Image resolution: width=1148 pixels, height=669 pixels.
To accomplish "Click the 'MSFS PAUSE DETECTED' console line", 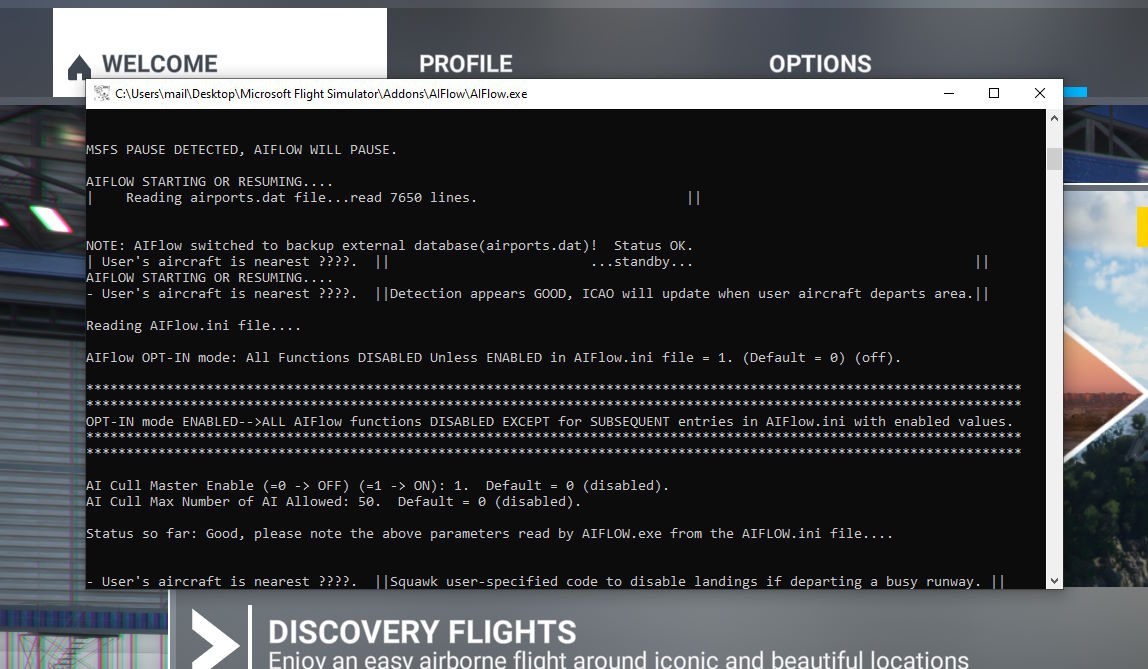I will [x=241, y=149].
